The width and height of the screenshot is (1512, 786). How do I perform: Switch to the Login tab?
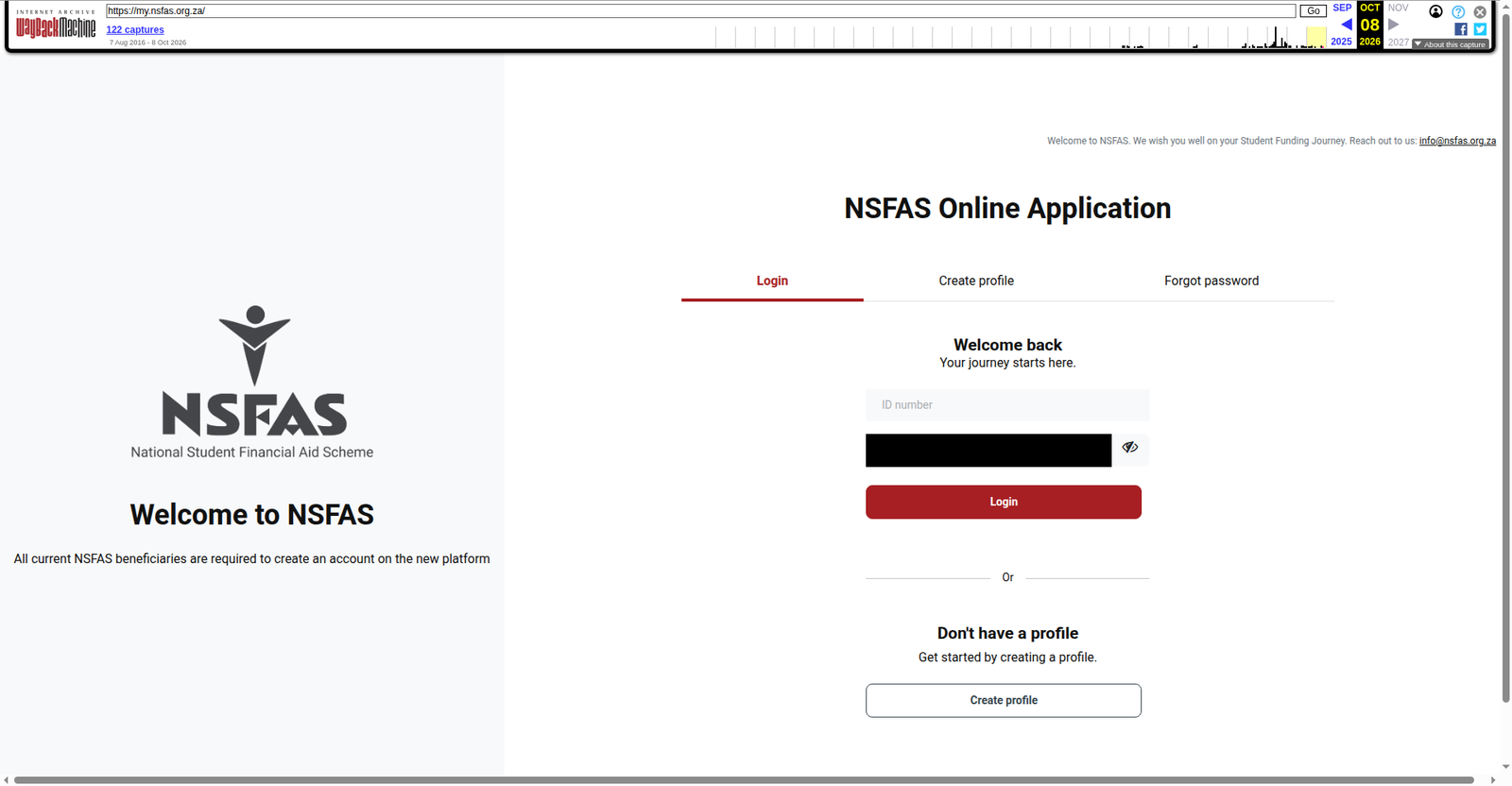(772, 281)
